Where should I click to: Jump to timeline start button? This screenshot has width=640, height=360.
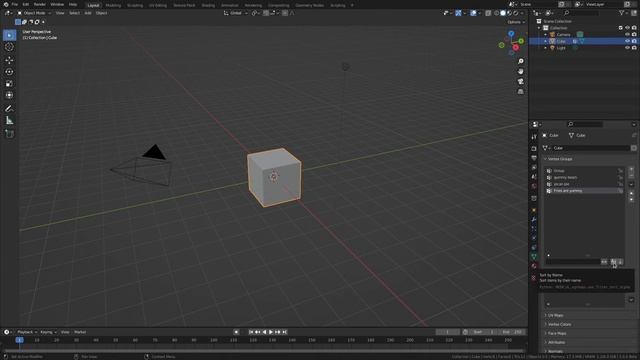coord(251,332)
